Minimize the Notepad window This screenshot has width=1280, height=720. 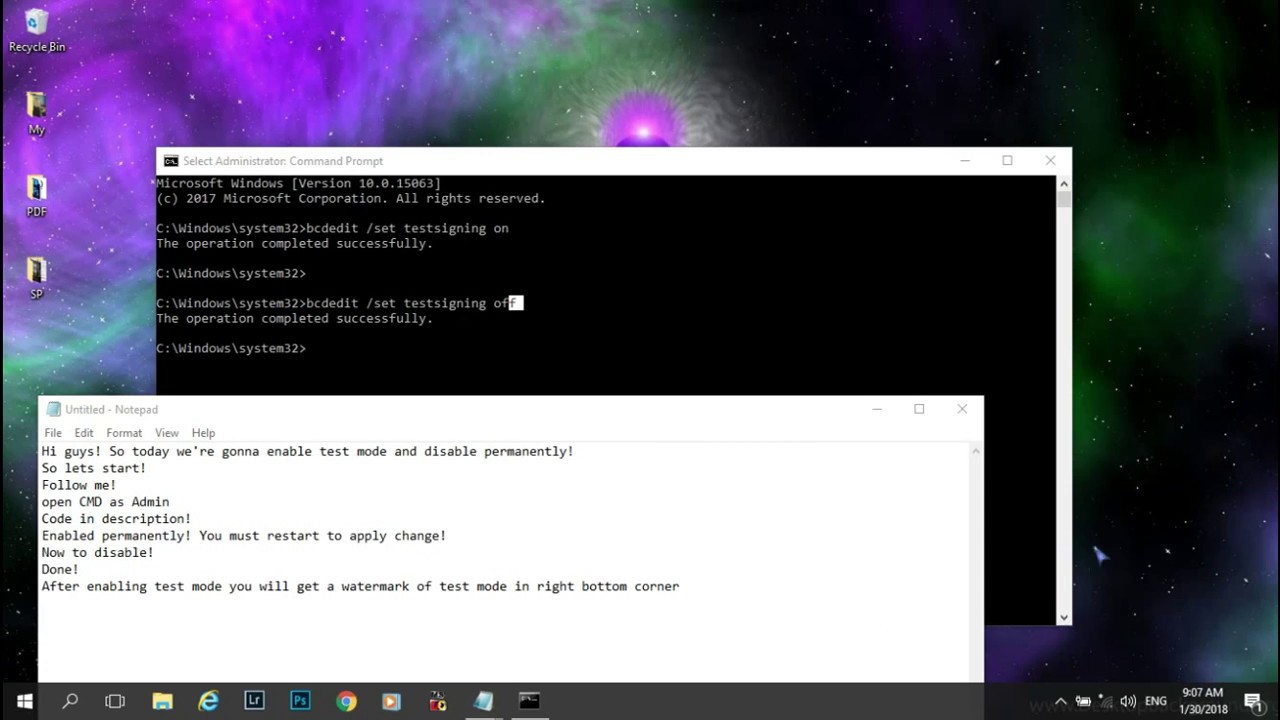point(876,409)
